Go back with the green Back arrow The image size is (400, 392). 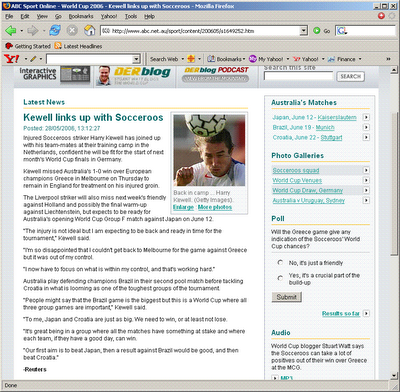(11, 31)
